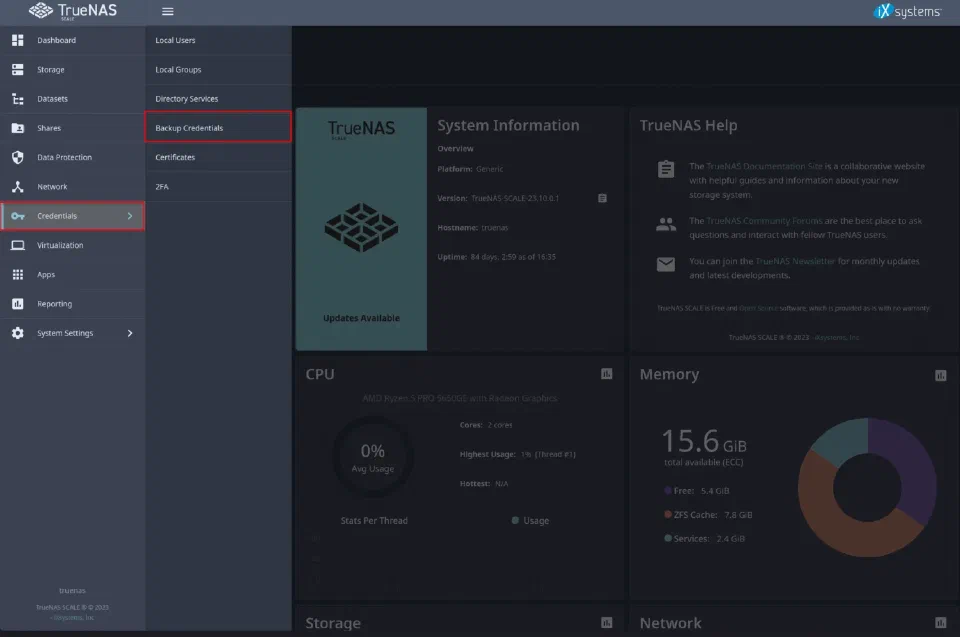The image size is (960, 637).
Task: Open TrueNAS Documentation Site link
Action: click(763, 166)
